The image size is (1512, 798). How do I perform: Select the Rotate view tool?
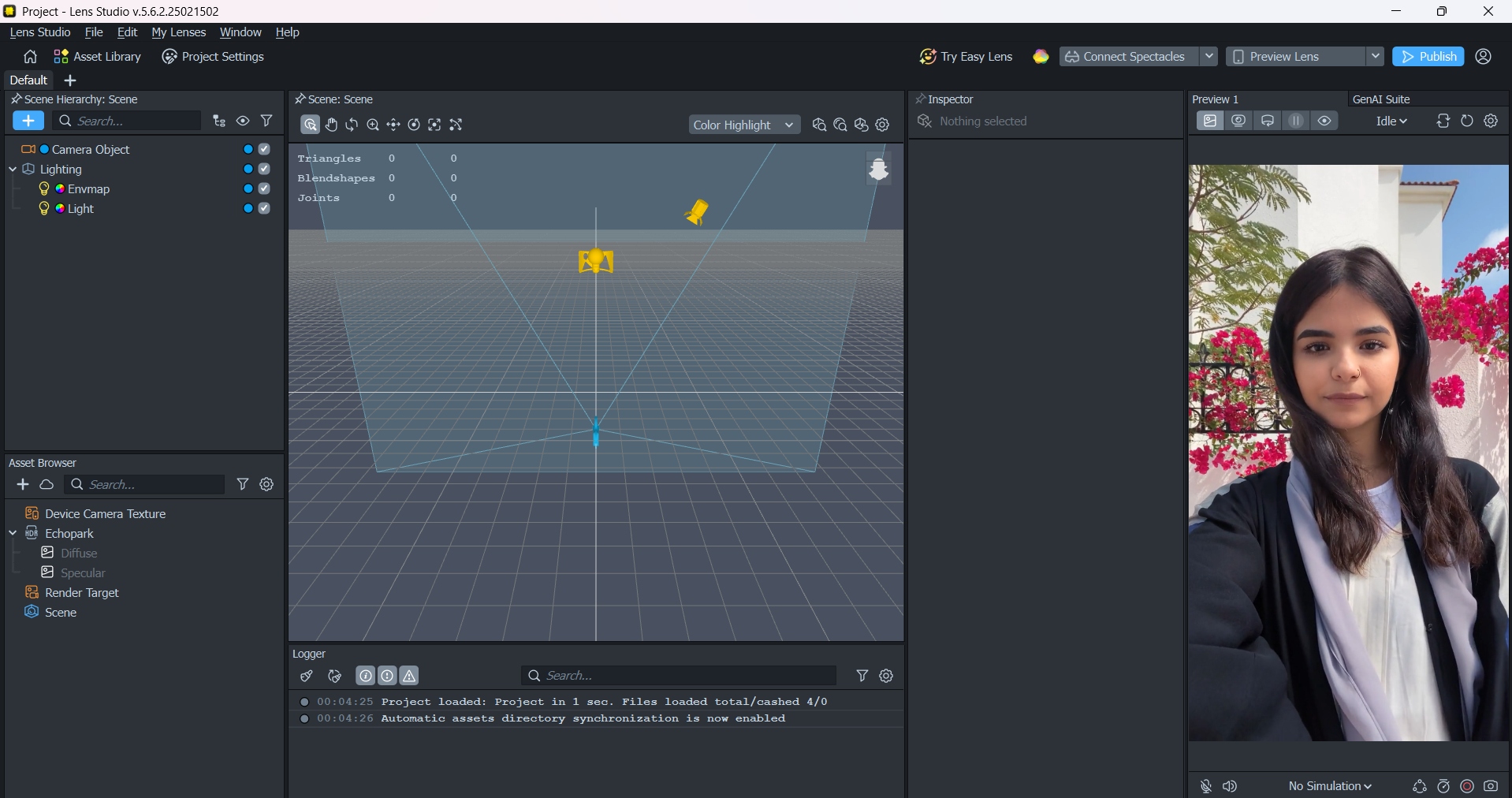pyautogui.click(x=352, y=125)
